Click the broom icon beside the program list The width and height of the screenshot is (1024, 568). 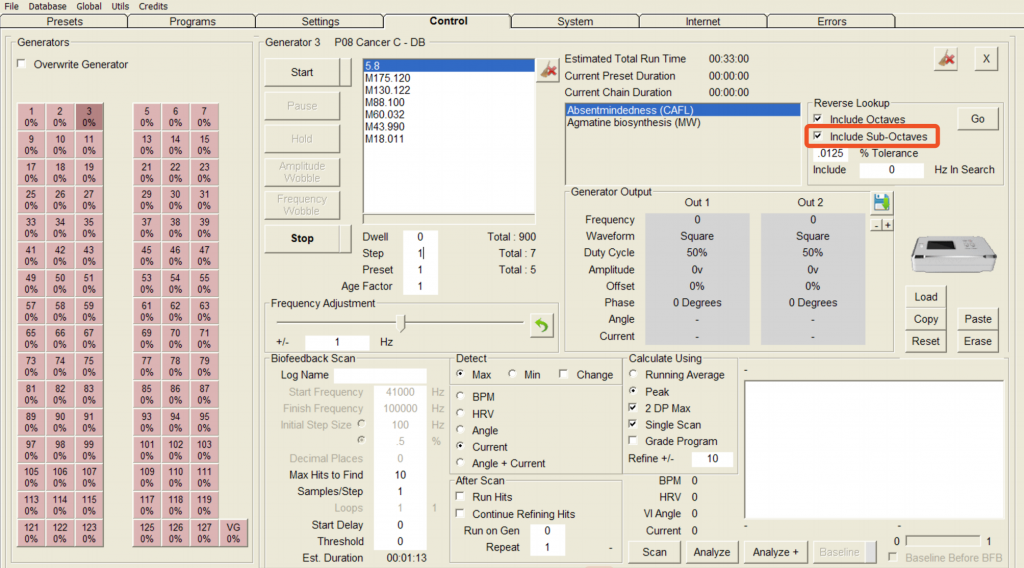(547, 69)
